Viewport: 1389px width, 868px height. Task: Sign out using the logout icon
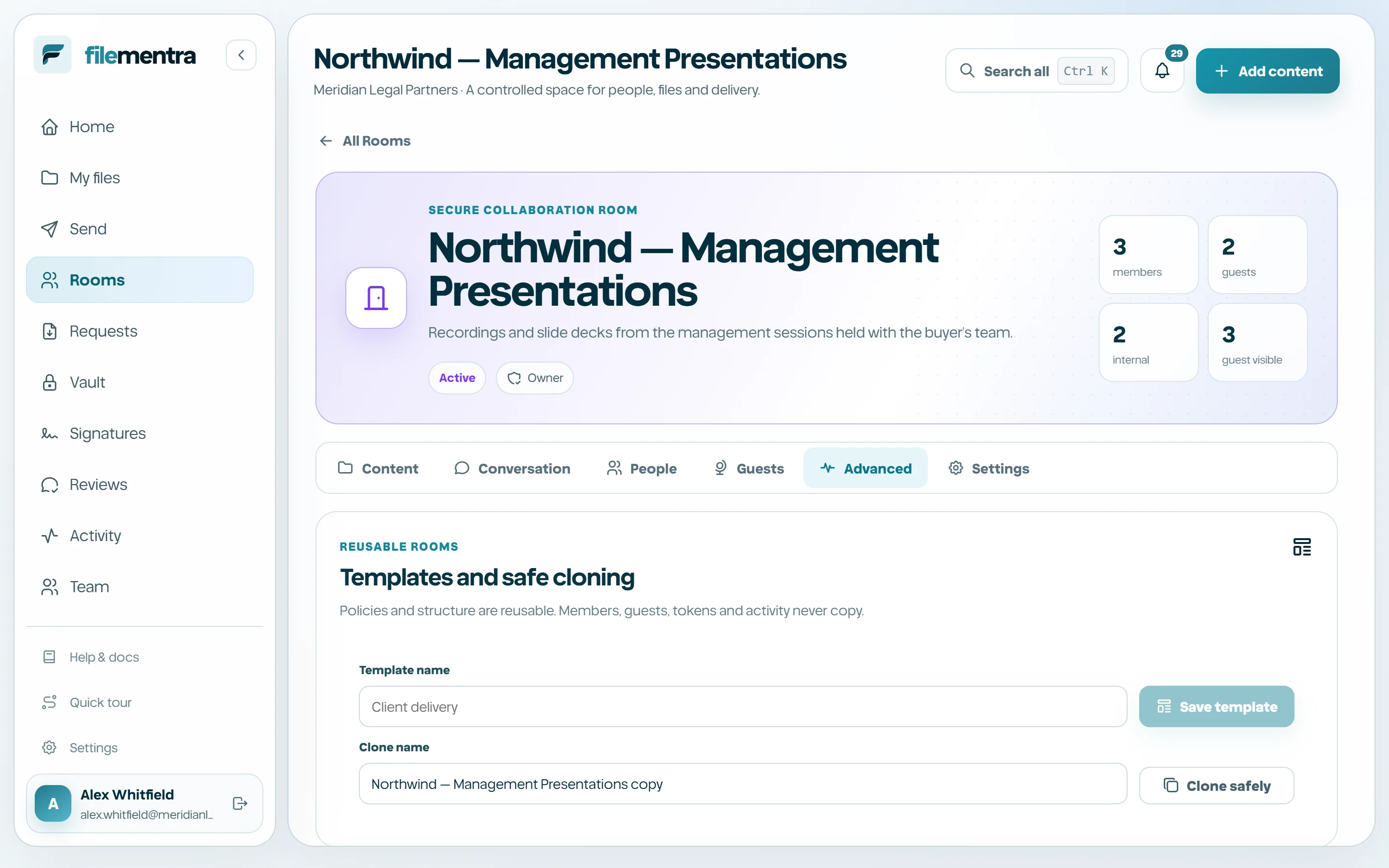click(240, 803)
